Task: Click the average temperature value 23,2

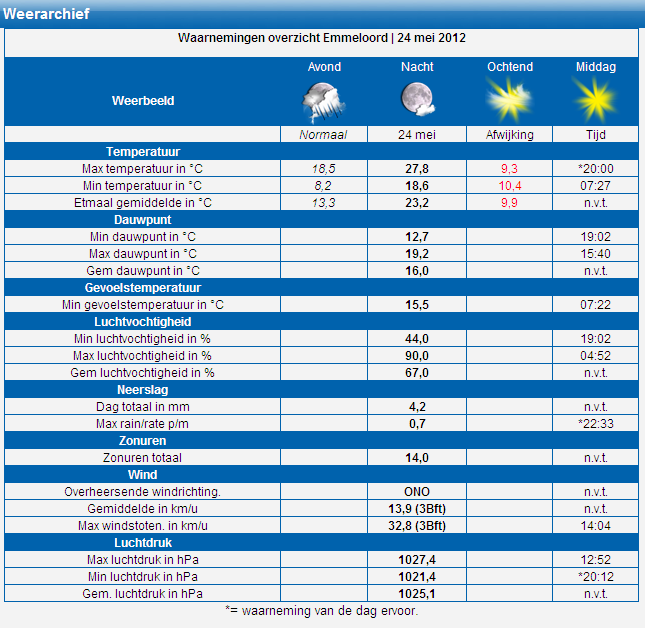Action: pyautogui.click(x=417, y=203)
